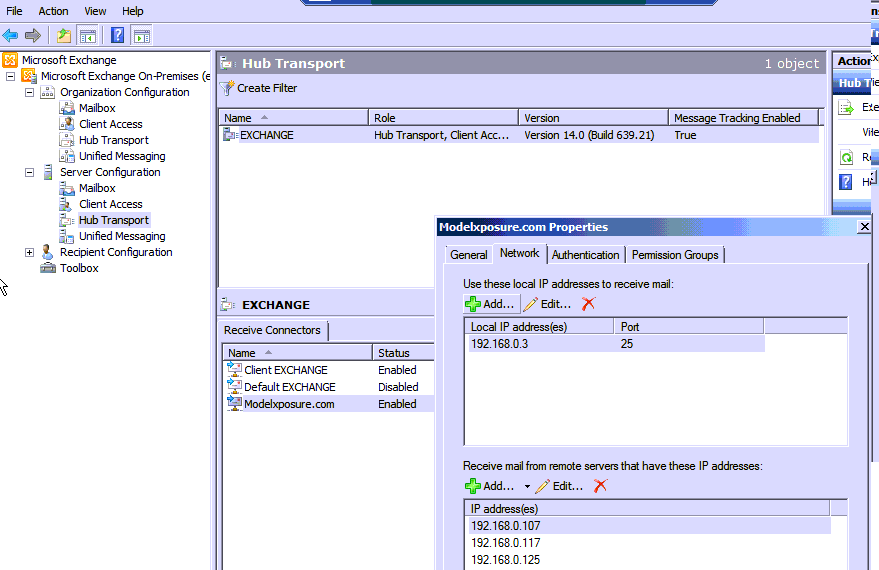Viewport: 879px width, 570px height.
Task: Click the Create Filter link
Action: coord(267,88)
